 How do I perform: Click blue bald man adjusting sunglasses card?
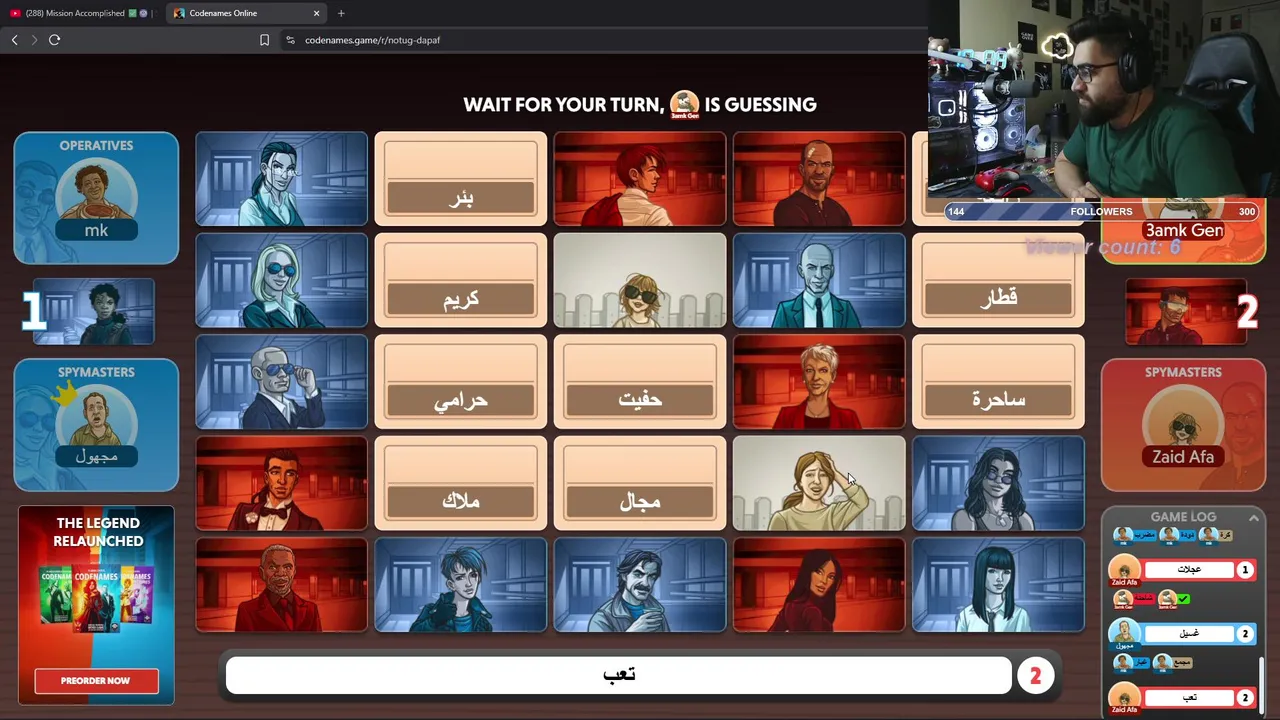282,382
